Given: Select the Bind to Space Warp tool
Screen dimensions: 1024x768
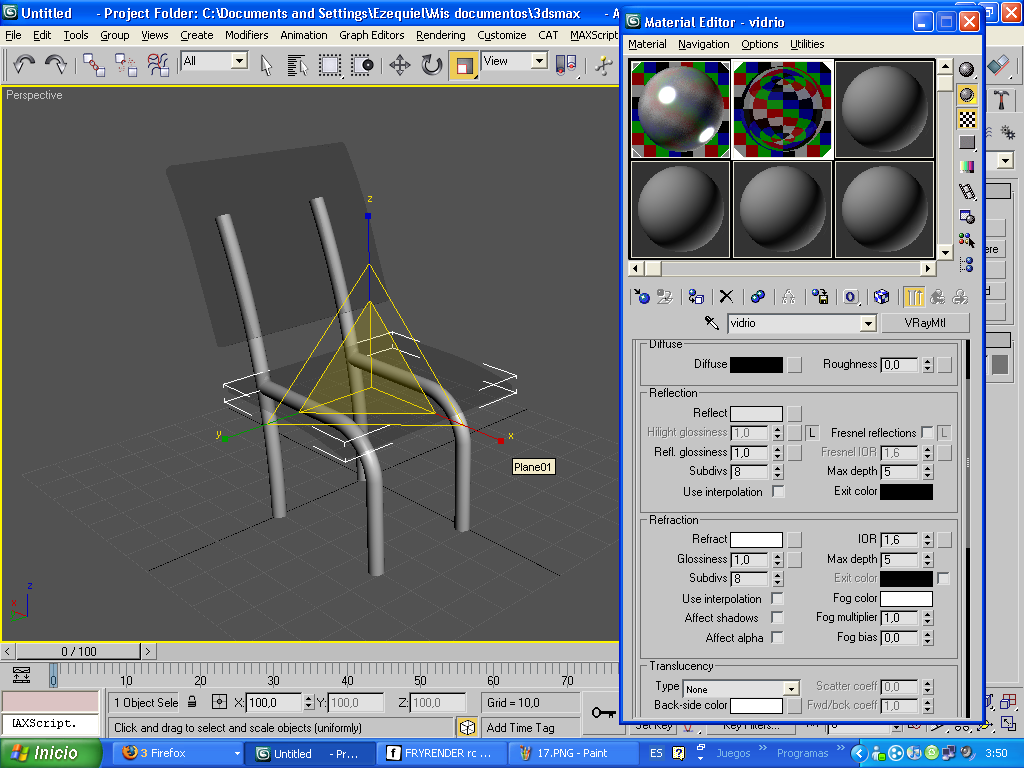Looking at the screenshot, I should pyautogui.click(x=157, y=65).
